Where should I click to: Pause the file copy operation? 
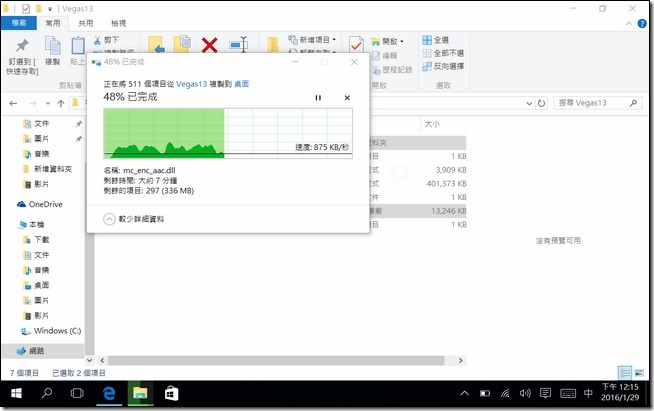318,98
